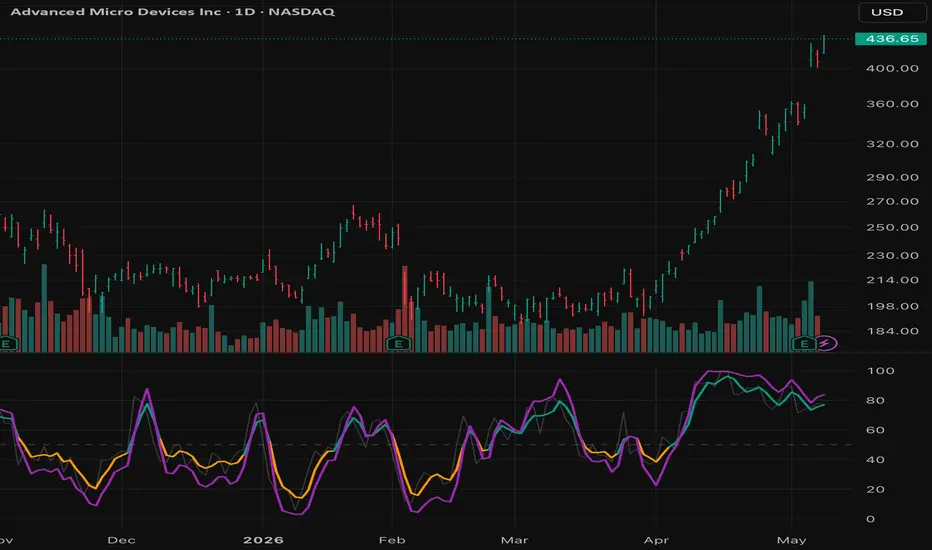
Task: Click the 0 level on the oscillator axis
Action: 871,519
